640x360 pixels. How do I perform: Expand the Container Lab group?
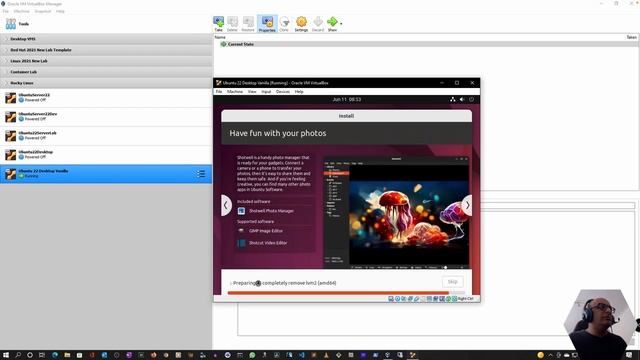point(106,72)
